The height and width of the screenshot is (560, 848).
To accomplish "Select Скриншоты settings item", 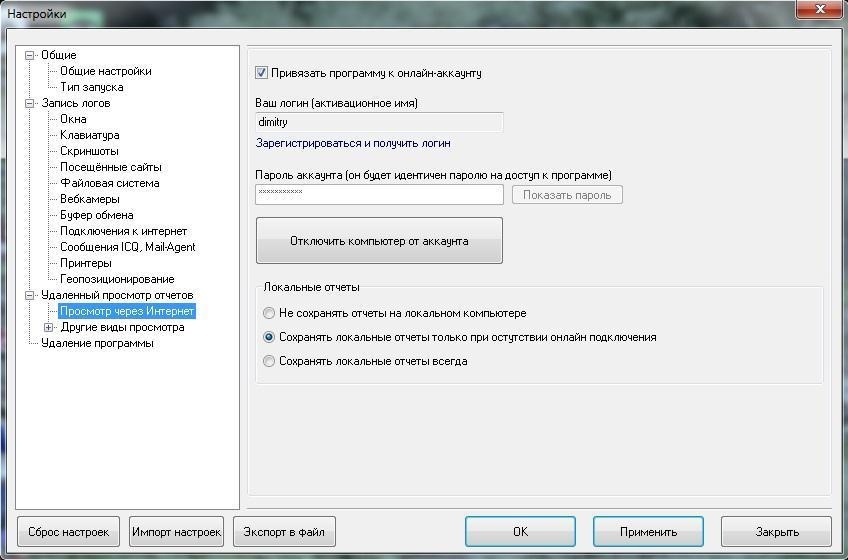I will pyautogui.click(x=89, y=151).
